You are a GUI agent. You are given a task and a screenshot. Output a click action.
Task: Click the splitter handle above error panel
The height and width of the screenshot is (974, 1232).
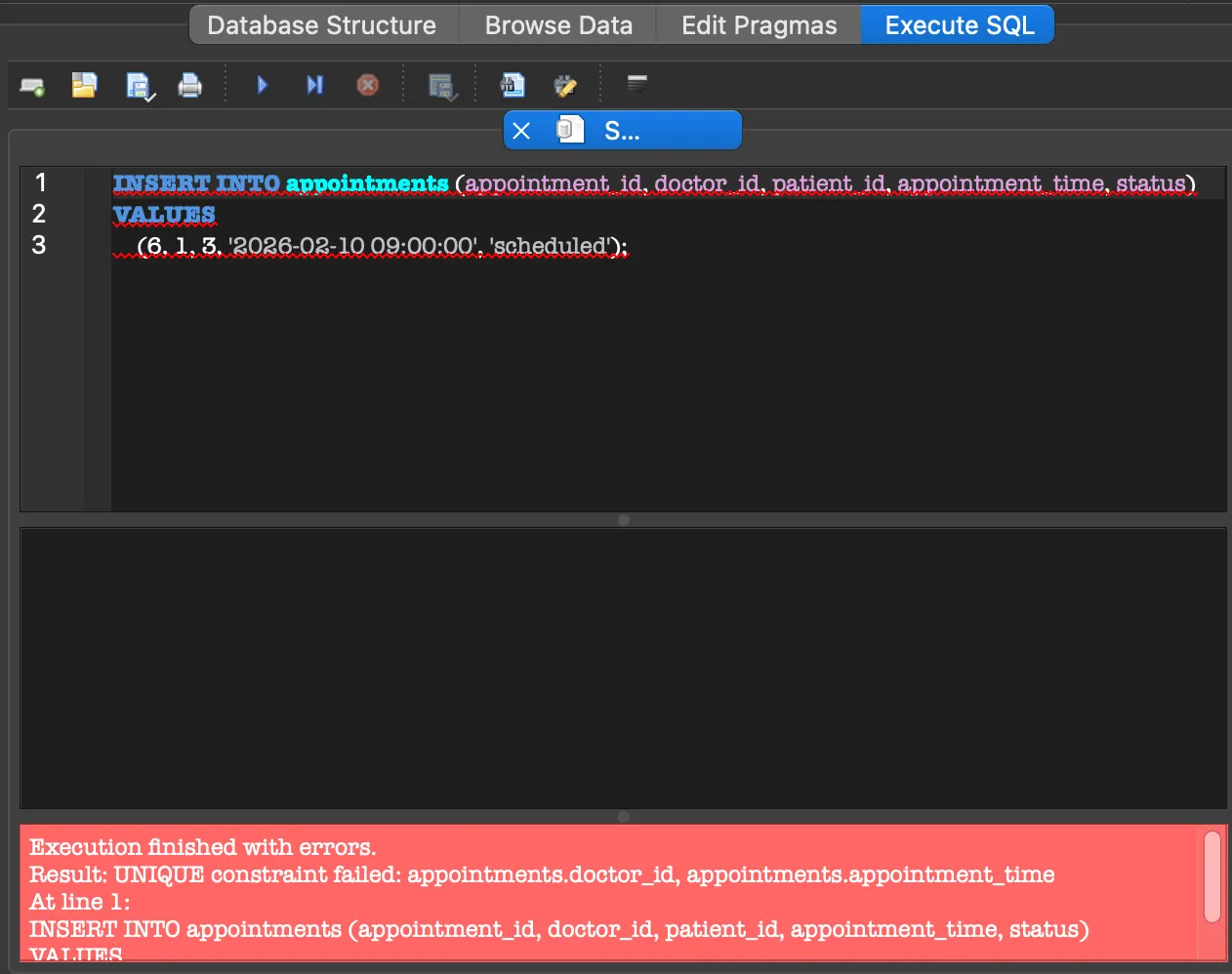(x=624, y=817)
